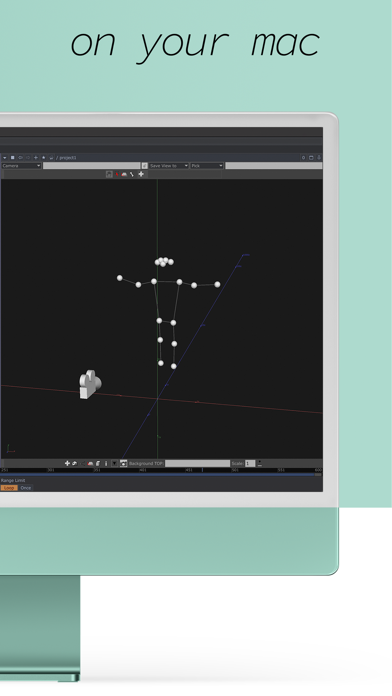Click the pin icon at path bar right end
Screen dimensions: 392x696
click(x=319, y=158)
